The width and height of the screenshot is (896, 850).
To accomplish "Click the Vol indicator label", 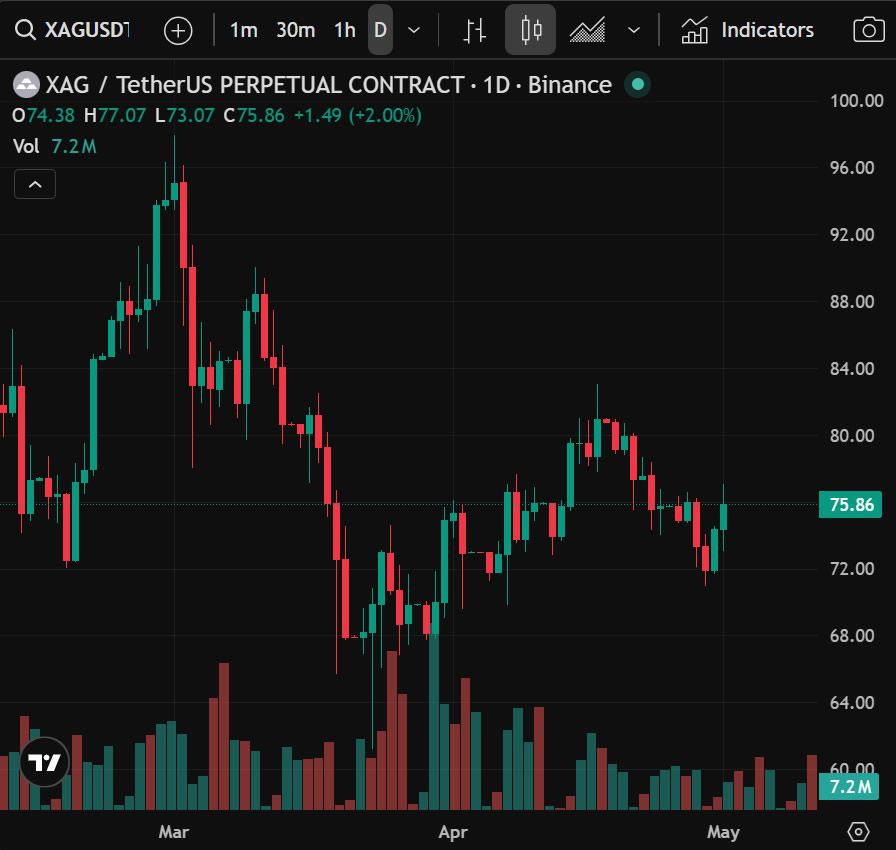I will pyautogui.click(x=26, y=146).
